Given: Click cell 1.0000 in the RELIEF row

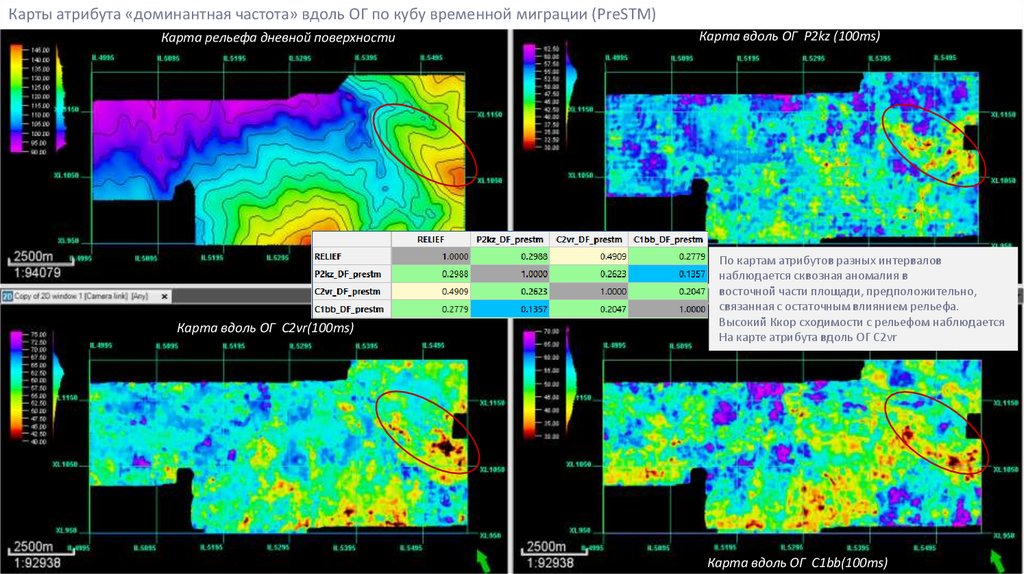Looking at the screenshot, I should (430, 257).
